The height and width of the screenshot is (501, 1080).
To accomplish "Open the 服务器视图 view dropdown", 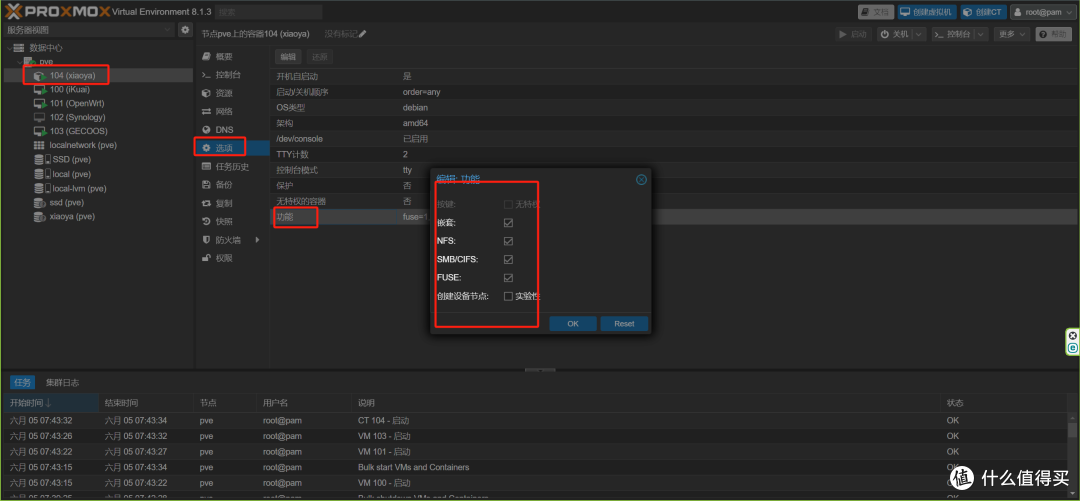I will [88, 30].
